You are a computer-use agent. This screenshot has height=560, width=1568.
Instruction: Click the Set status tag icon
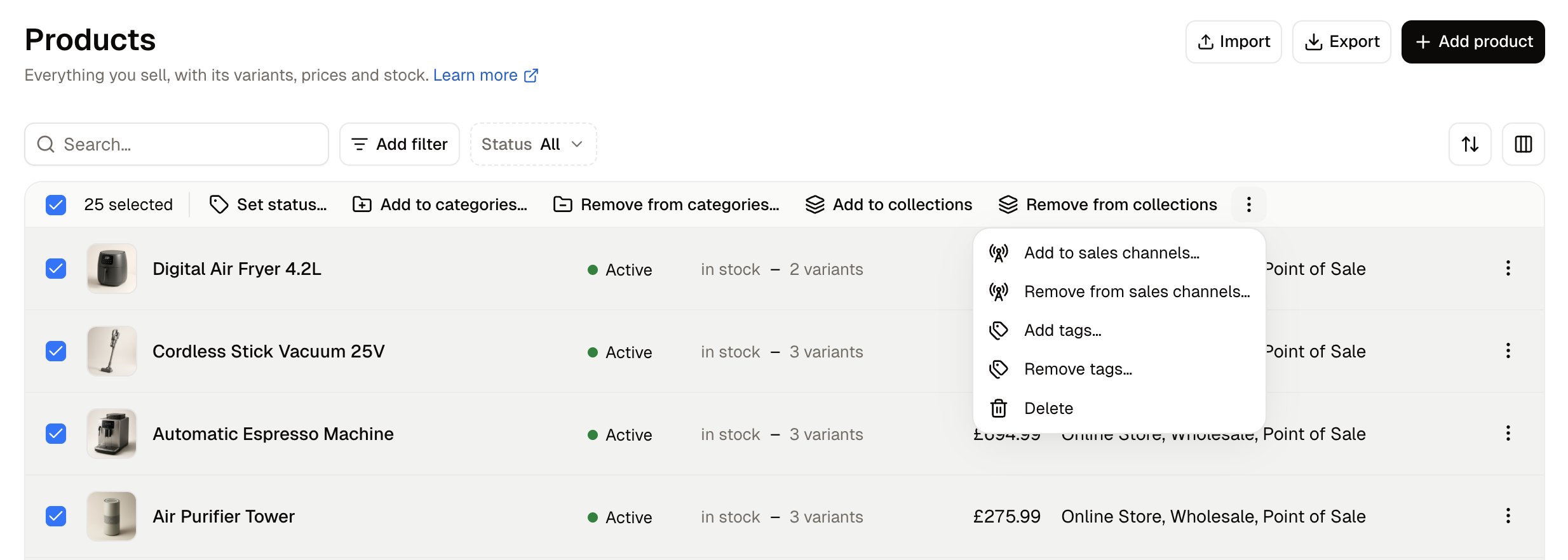point(219,204)
